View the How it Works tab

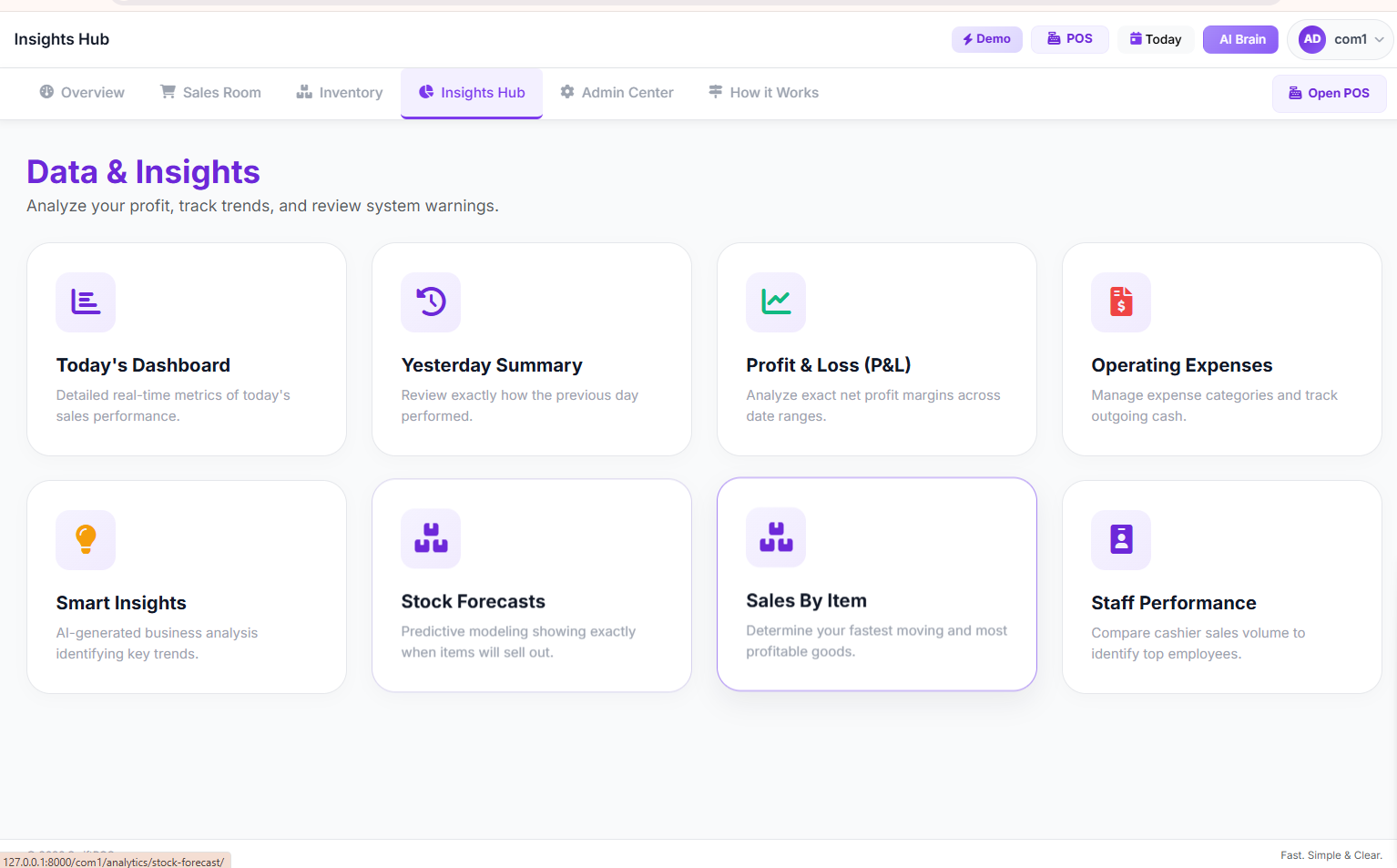click(x=763, y=93)
